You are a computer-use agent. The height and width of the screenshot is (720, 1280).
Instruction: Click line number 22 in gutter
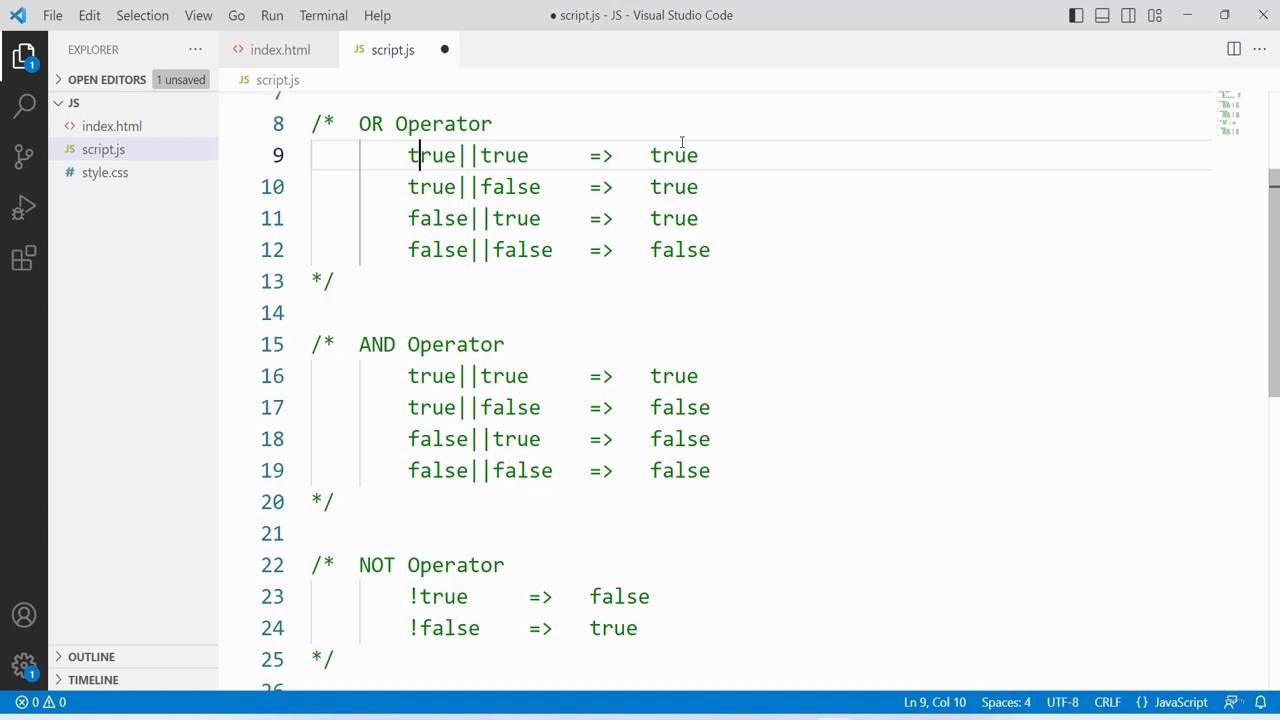pos(272,566)
